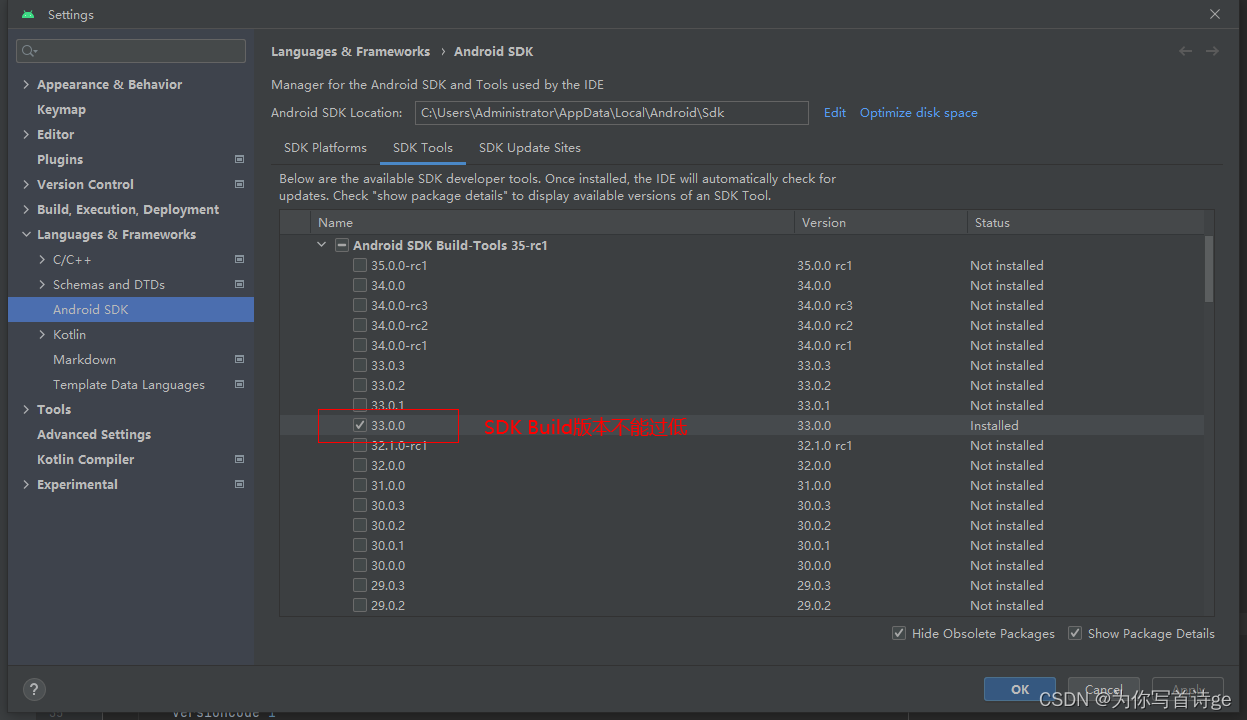
Task: Expand Build, Execution, Deployment section
Action: click(x=26, y=209)
